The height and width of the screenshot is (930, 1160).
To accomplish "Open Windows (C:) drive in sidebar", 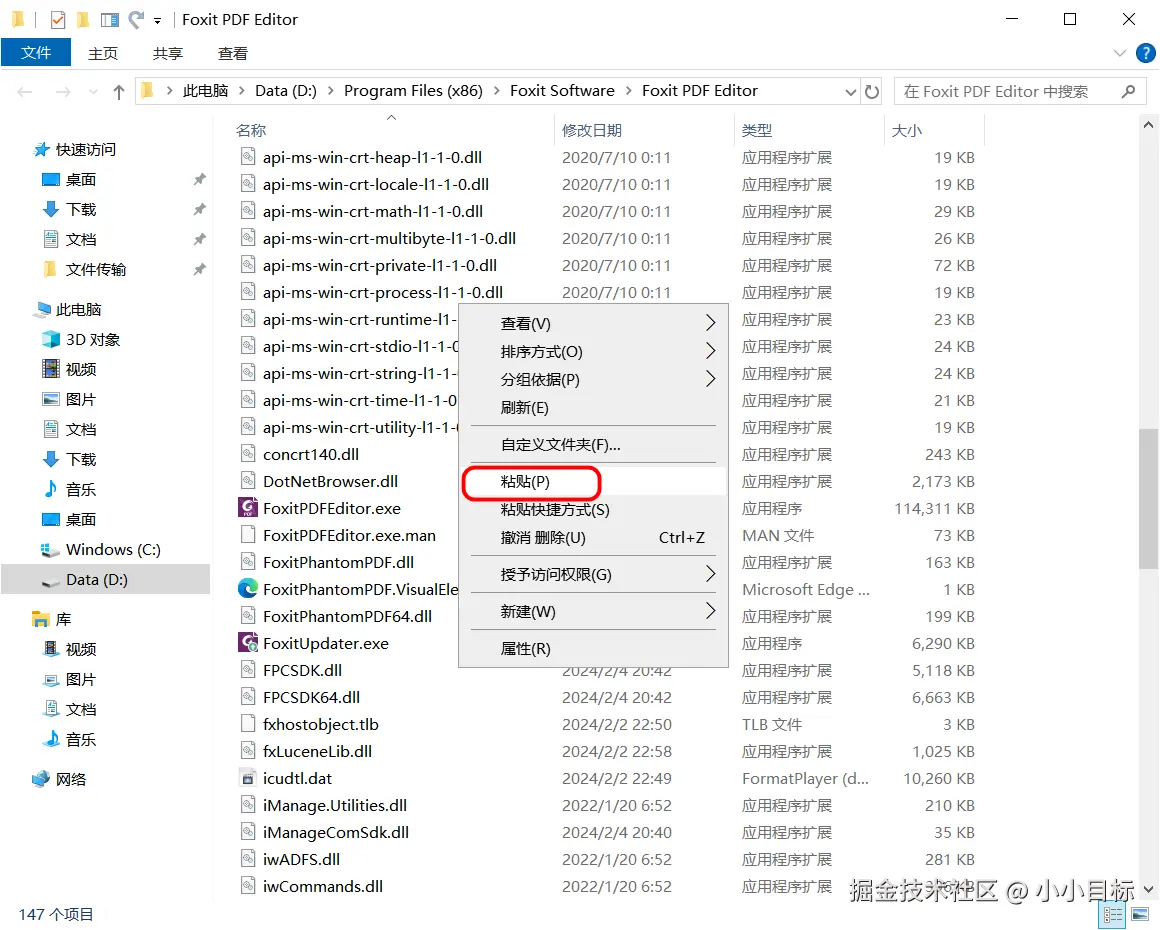I will point(113,550).
